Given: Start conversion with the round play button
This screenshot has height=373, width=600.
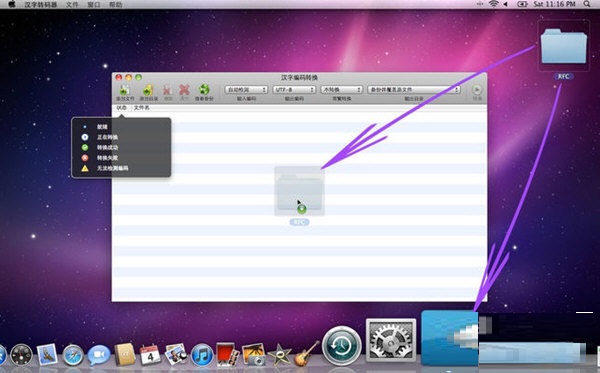Looking at the screenshot, I should point(476,90).
